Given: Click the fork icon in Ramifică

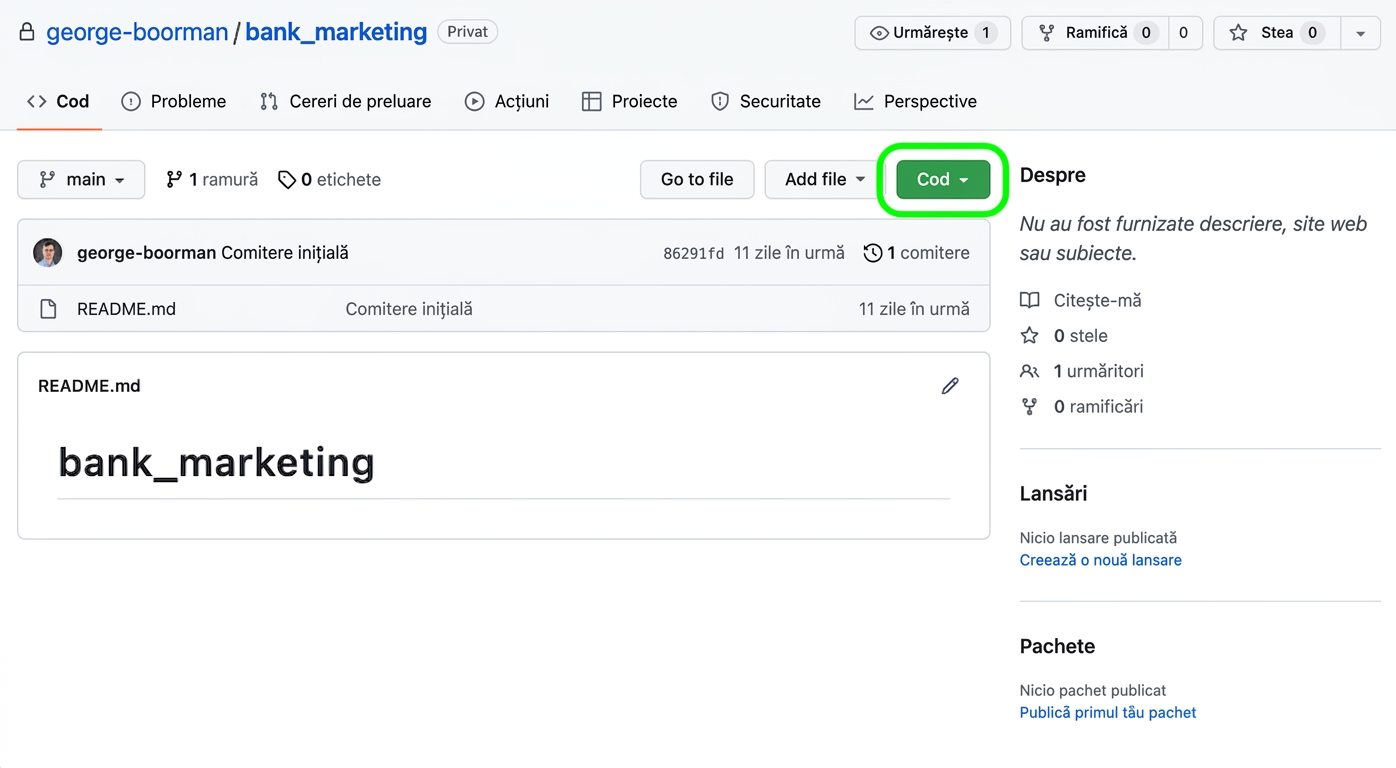Looking at the screenshot, I should [1047, 33].
